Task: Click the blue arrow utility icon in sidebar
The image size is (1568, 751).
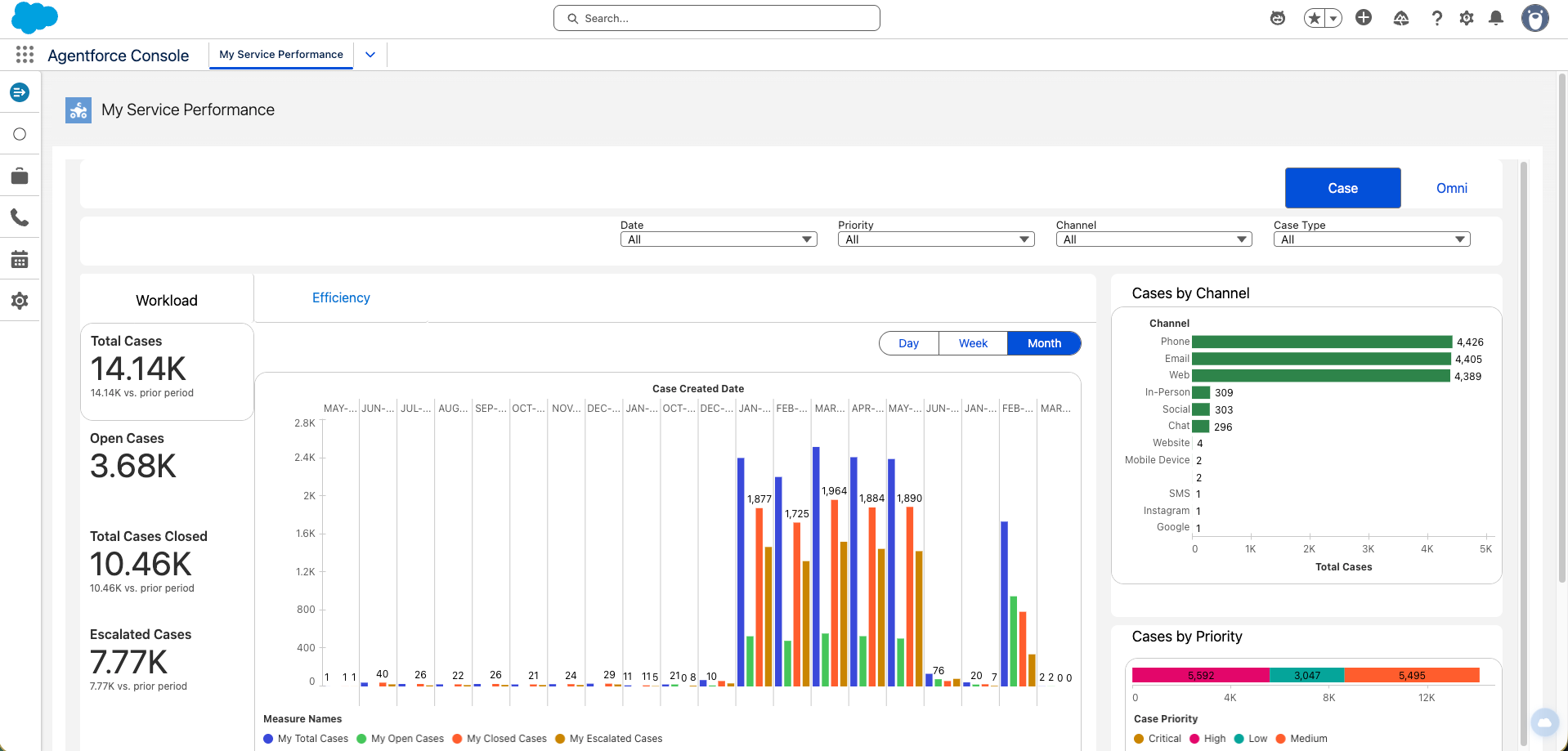Action: click(x=20, y=92)
